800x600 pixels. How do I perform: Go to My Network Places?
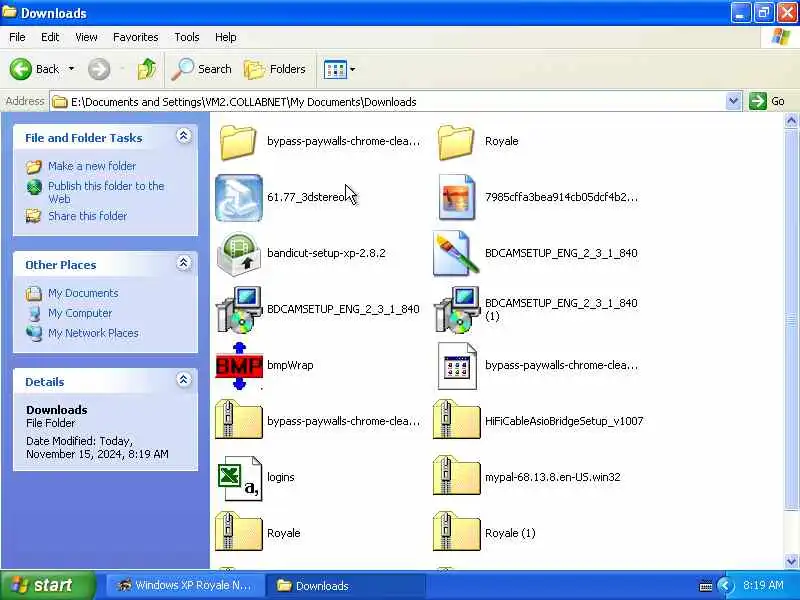coord(93,333)
